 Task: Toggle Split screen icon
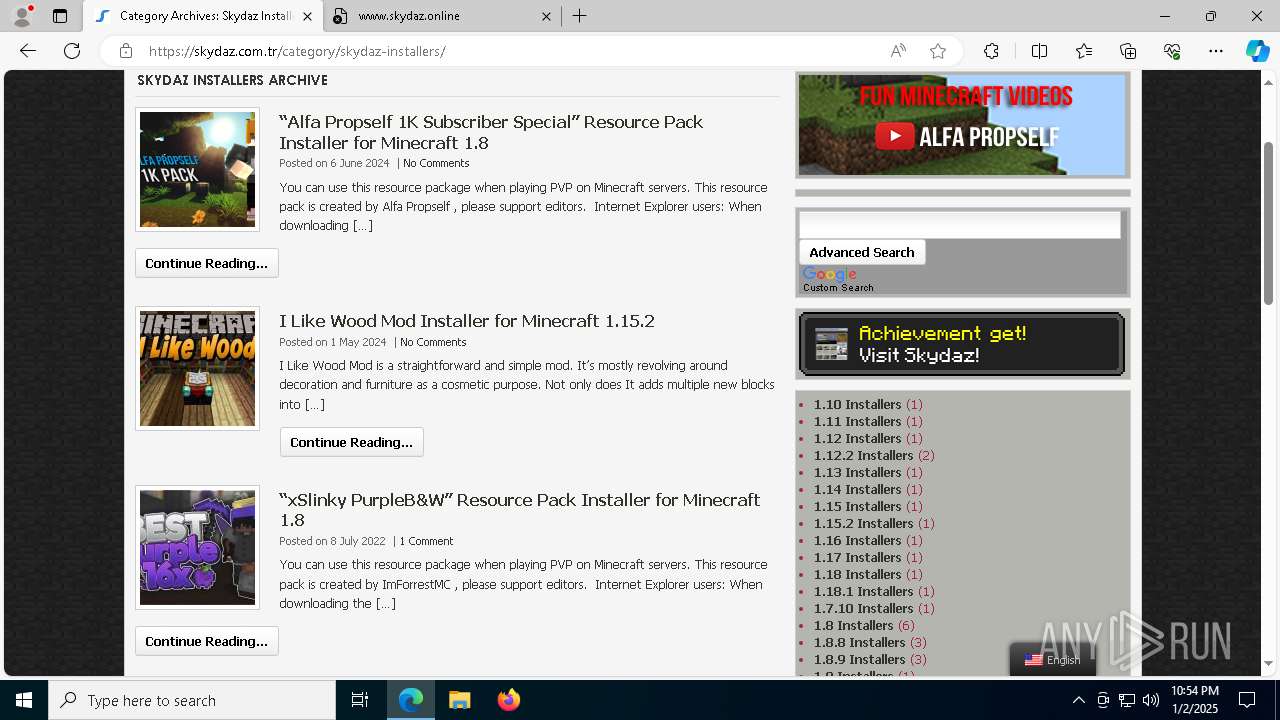1039,51
